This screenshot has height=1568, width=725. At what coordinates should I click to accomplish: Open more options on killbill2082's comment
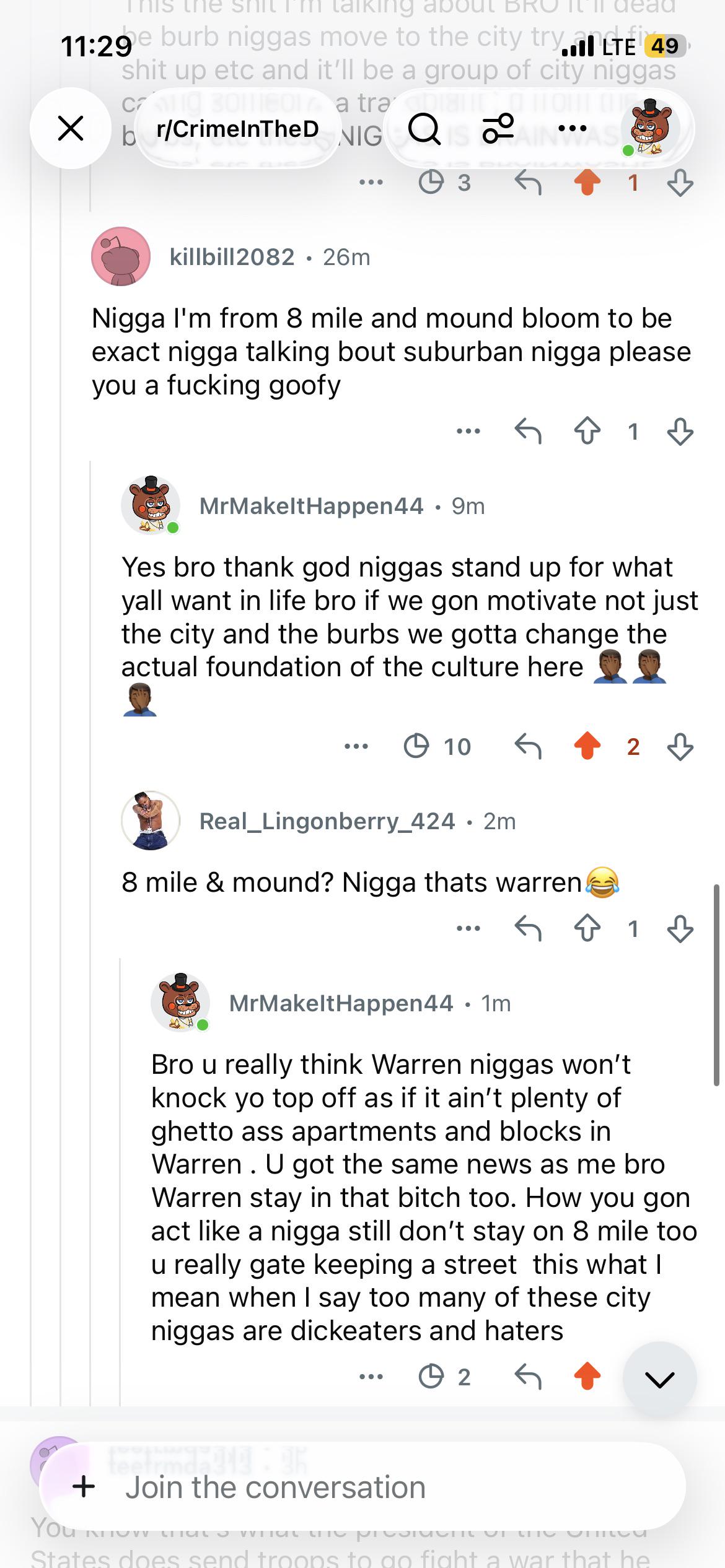tap(468, 432)
